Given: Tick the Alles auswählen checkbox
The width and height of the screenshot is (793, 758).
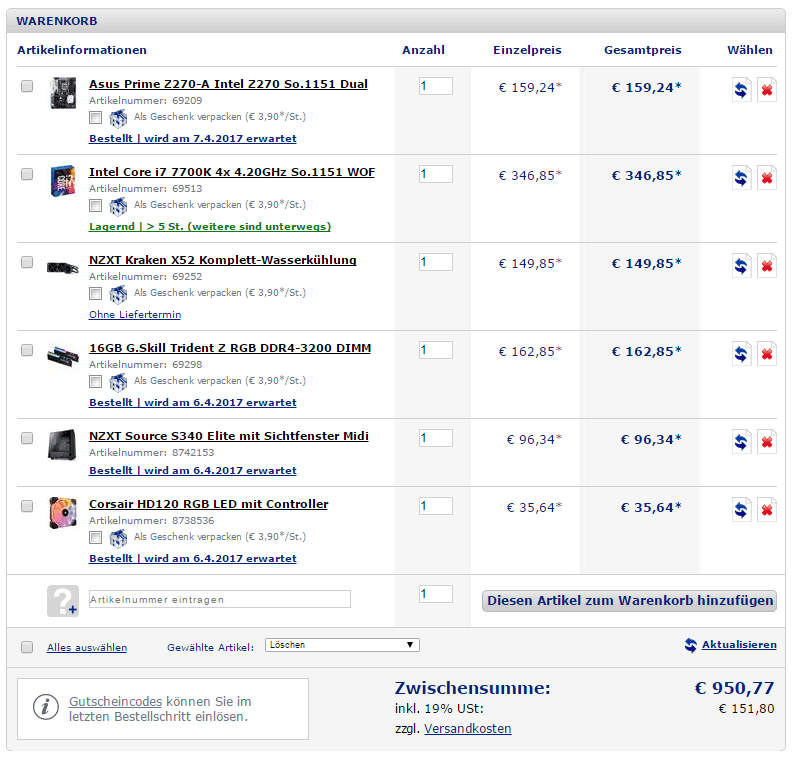Looking at the screenshot, I should click(x=27, y=647).
